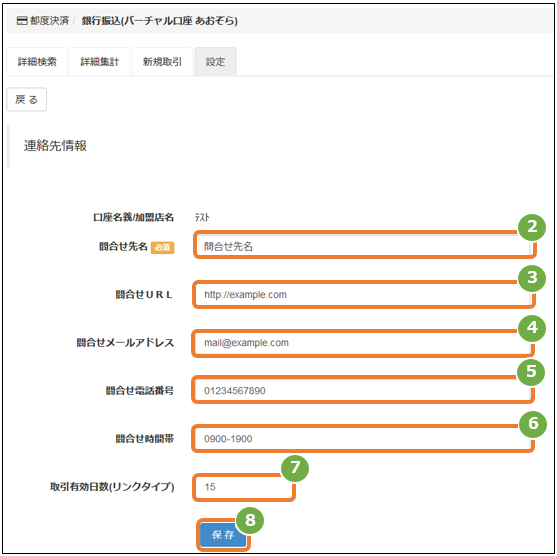This screenshot has width=557, height=556.
Task: Open the 都度決済 breadcrumb link
Action: click(x=49, y=21)
